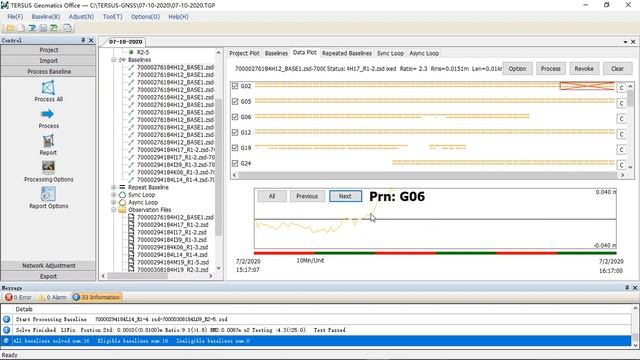Click the Option button
640x360 pixels.
517,69
